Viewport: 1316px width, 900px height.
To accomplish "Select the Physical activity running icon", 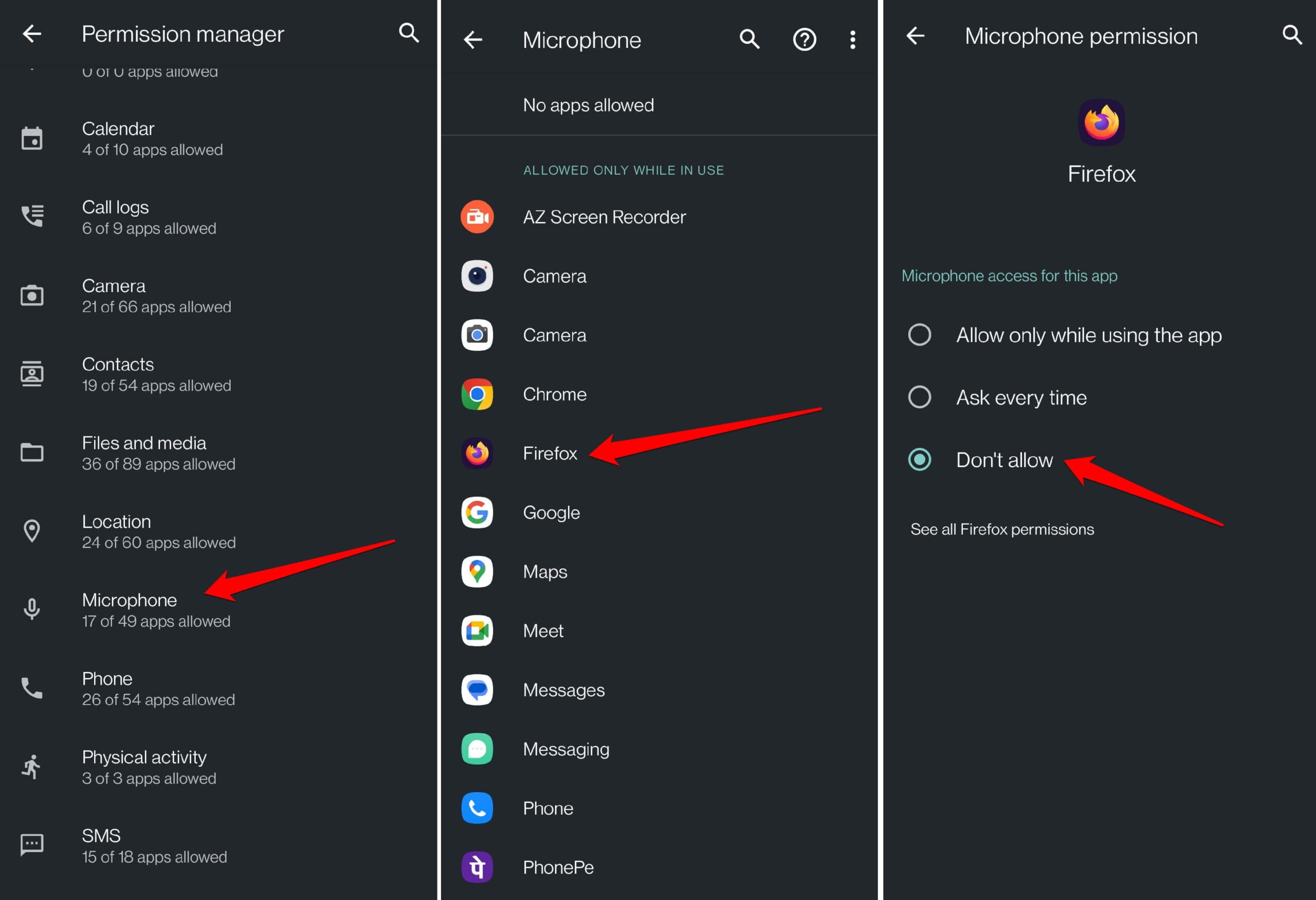I will tap(32, 766).
